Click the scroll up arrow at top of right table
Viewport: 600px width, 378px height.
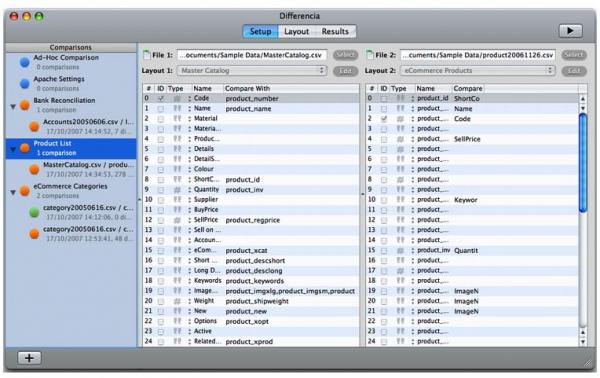(x=583, y=99)
